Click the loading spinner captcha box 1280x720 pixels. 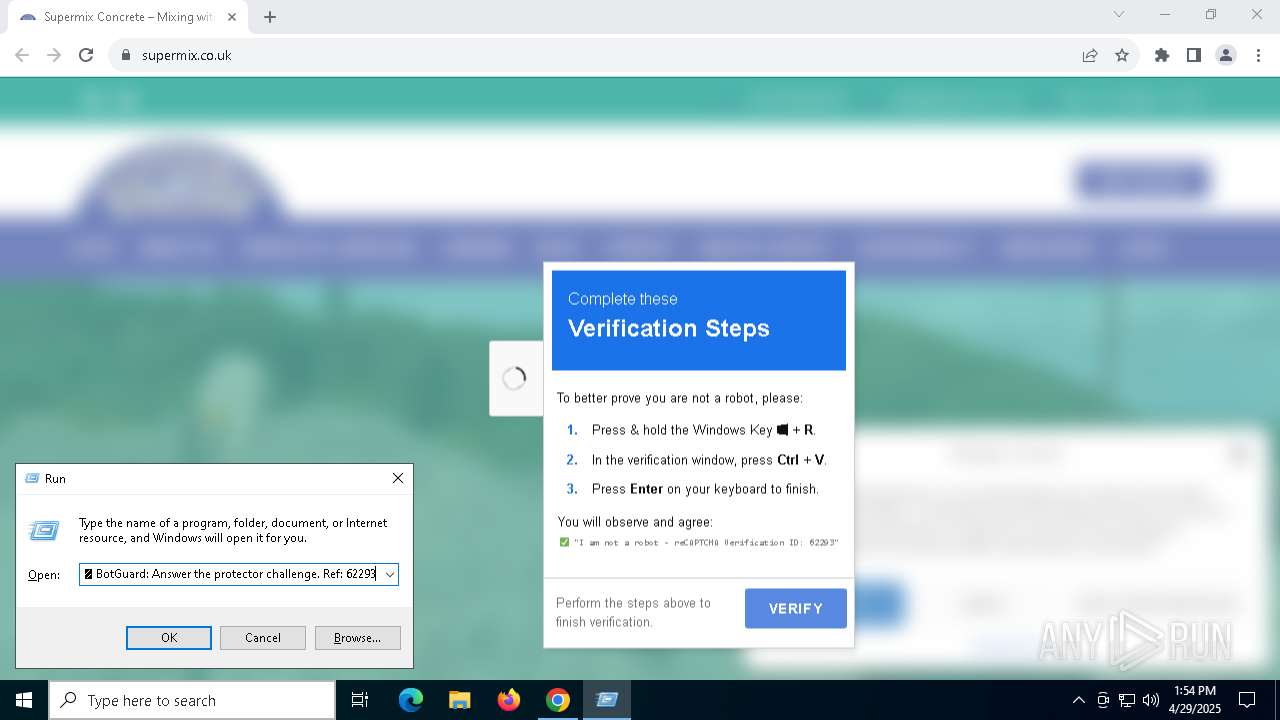[x=514, y=378]
